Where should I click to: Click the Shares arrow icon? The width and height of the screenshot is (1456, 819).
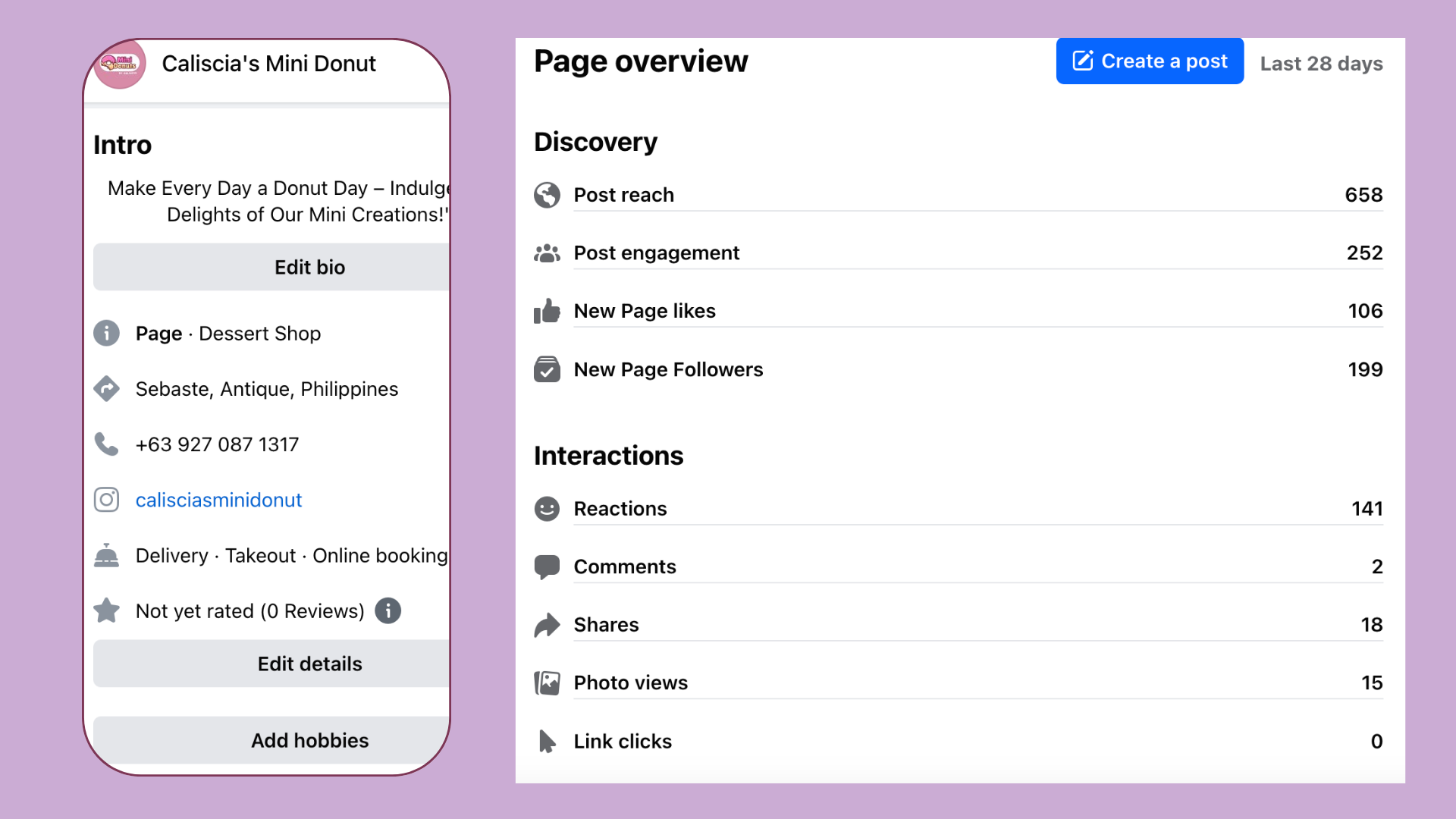pos(547,625)
